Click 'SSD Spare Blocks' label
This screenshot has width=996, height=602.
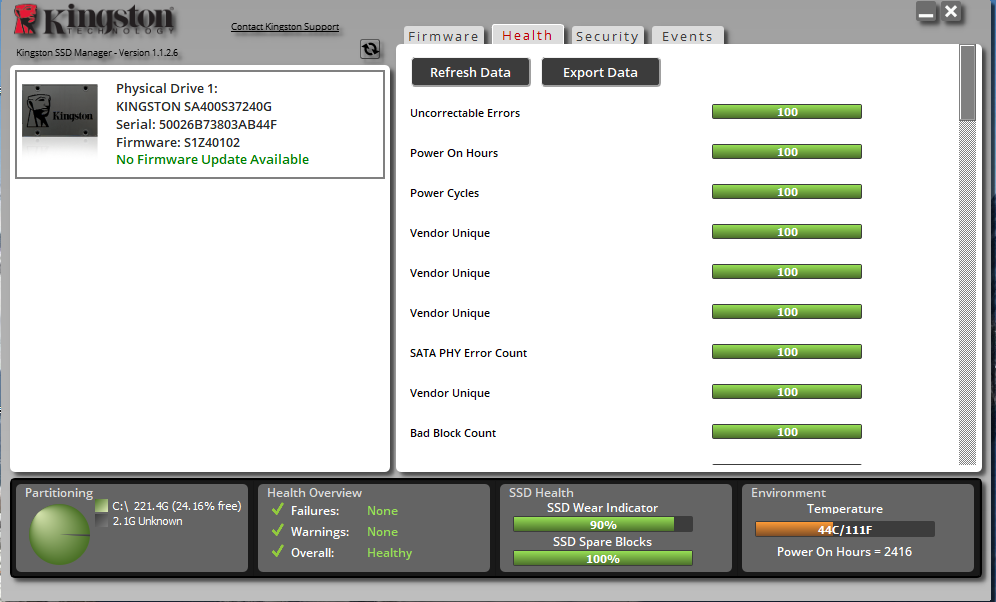(x=602, y=542)
